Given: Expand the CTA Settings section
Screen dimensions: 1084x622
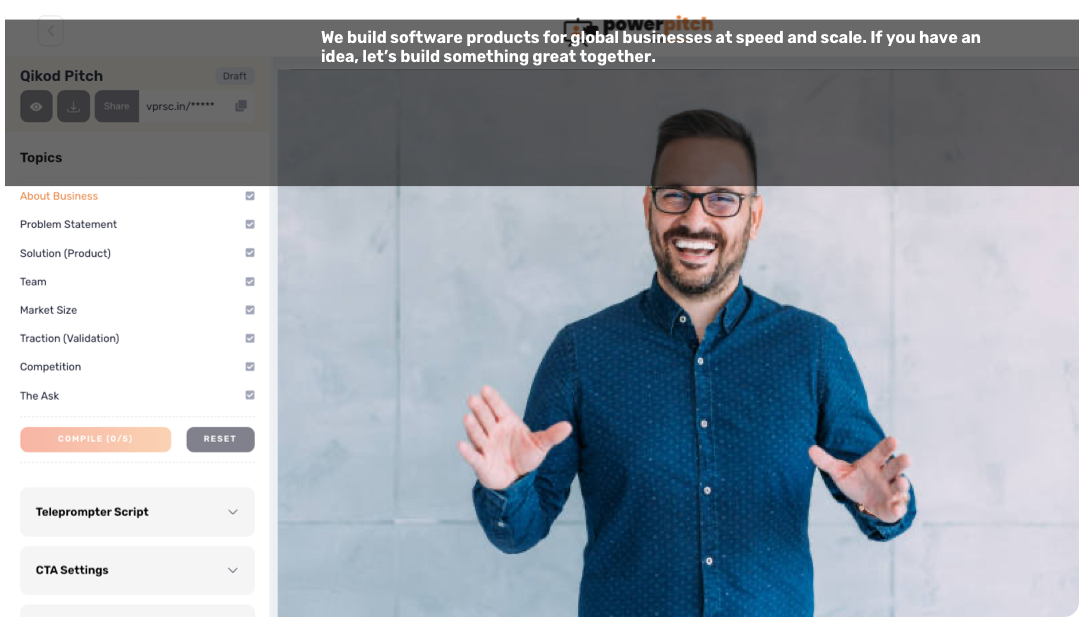Looking at the screenshot, I should click(137, 571).
